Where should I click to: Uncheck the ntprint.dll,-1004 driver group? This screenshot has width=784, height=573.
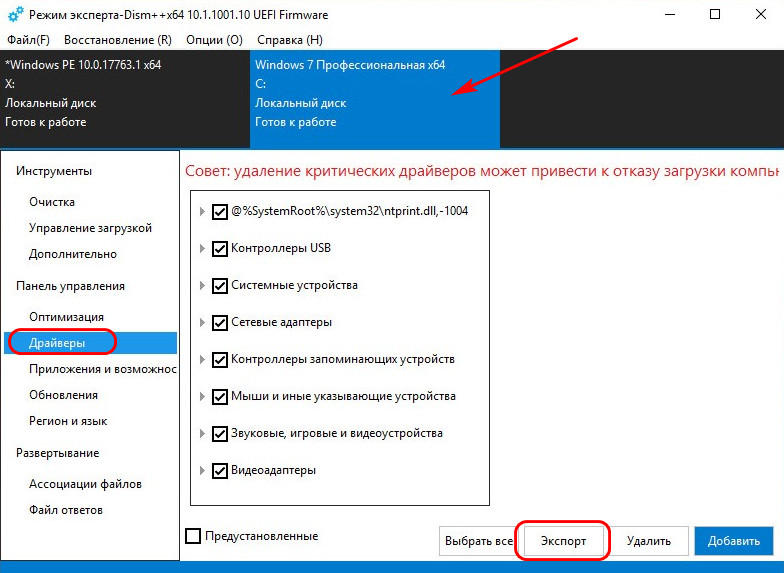click(220, 212)
